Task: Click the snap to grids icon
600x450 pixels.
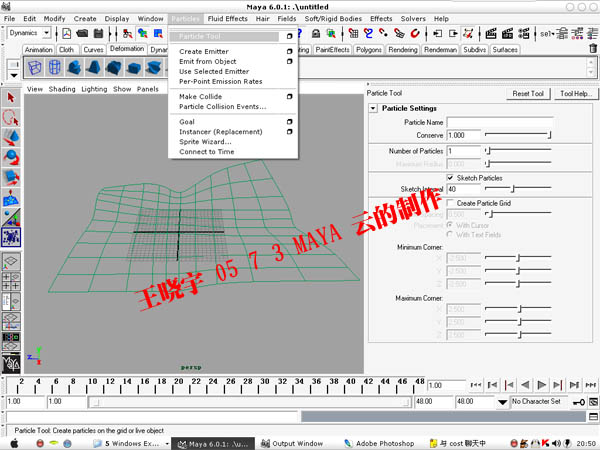Action: [x=353, y=34]
